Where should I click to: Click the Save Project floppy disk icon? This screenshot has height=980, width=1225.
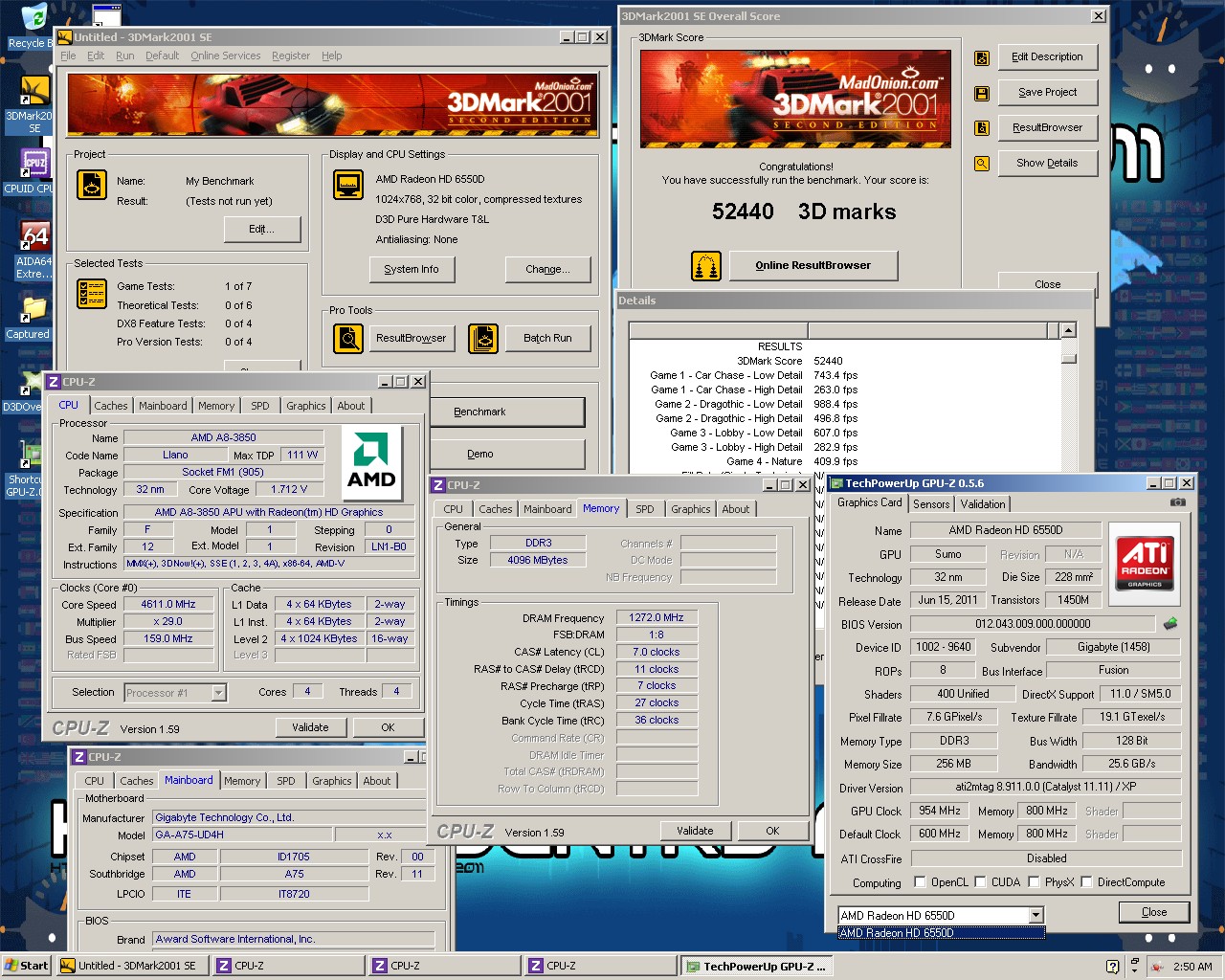pyautogui.click(x=981, y=93)
